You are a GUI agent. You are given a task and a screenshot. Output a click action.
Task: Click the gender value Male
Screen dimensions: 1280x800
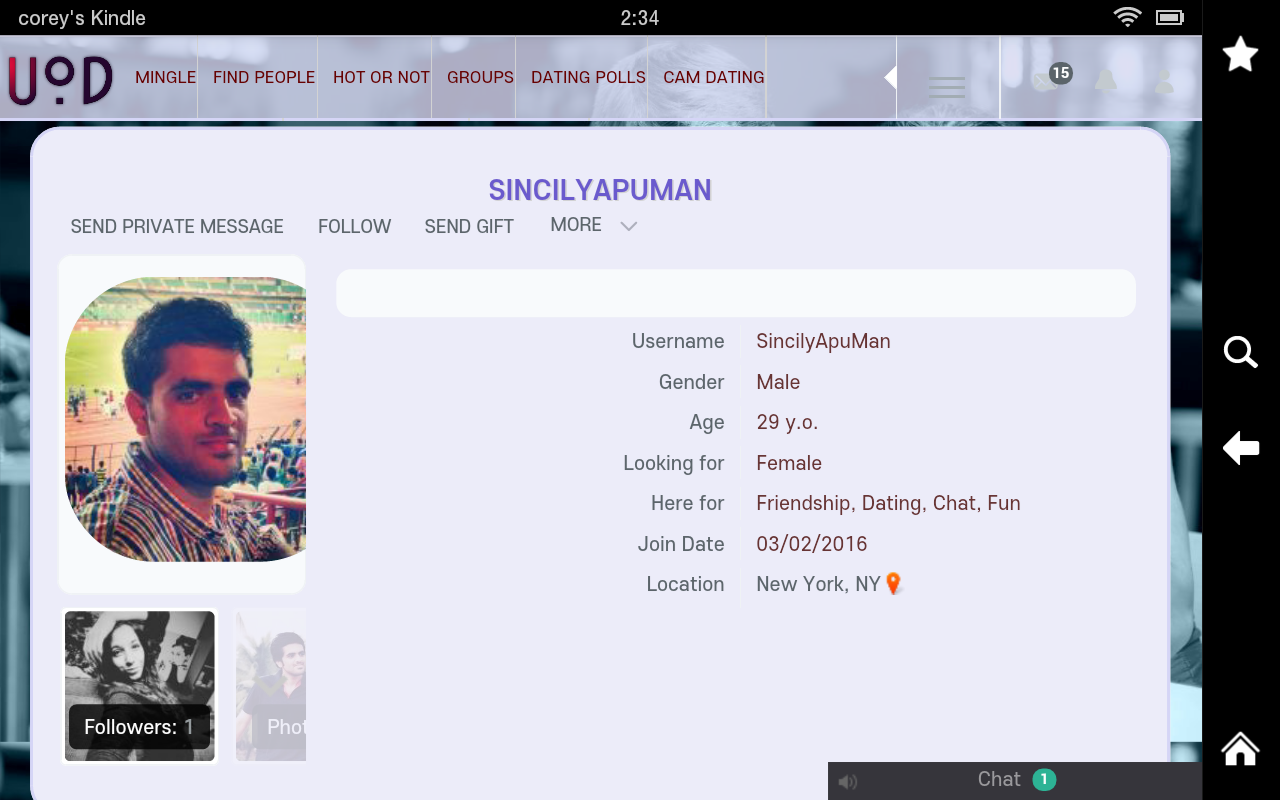click(778, 382)
